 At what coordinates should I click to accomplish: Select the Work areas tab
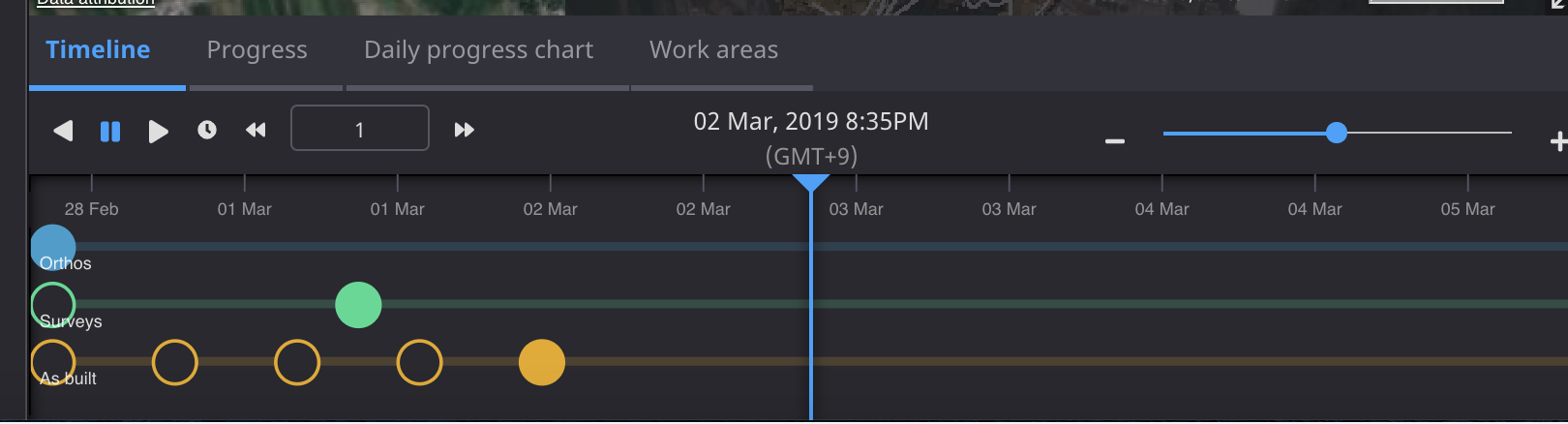(713, 50)
